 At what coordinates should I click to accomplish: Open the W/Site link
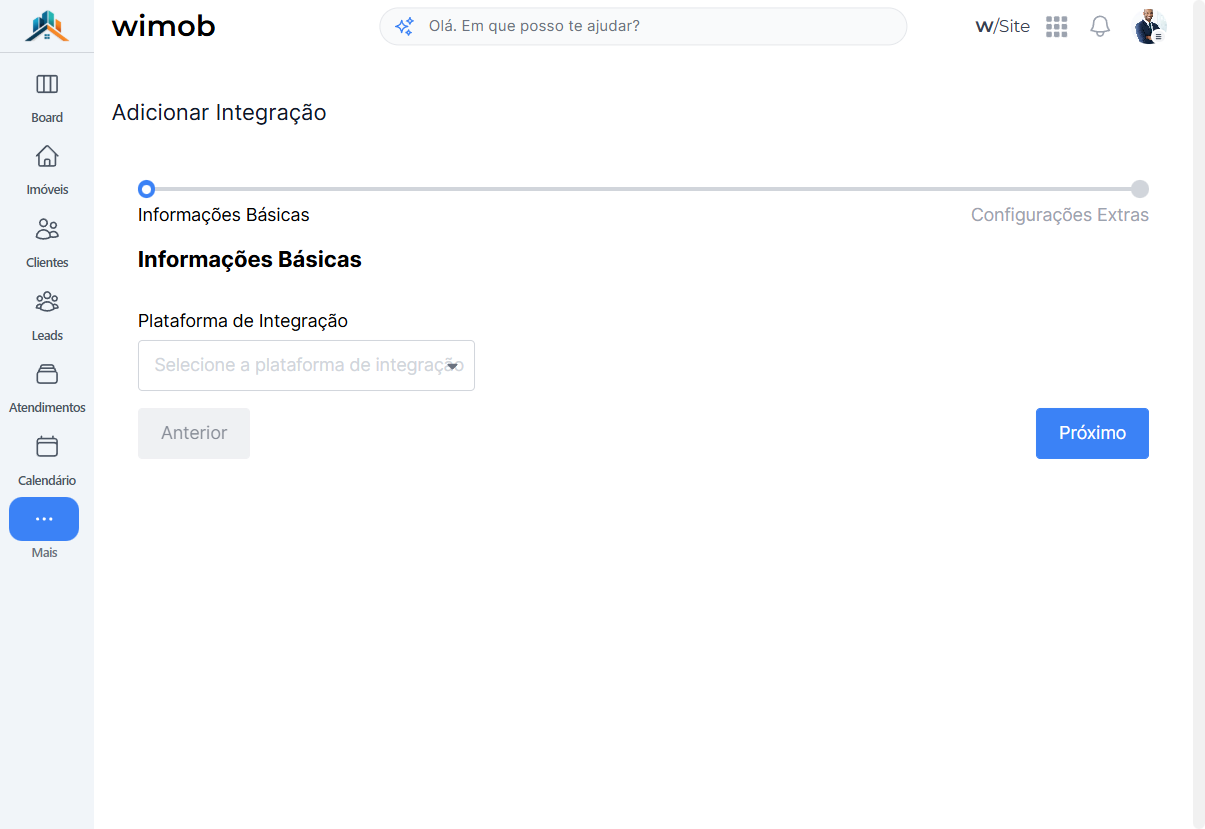pos(1002,27)
